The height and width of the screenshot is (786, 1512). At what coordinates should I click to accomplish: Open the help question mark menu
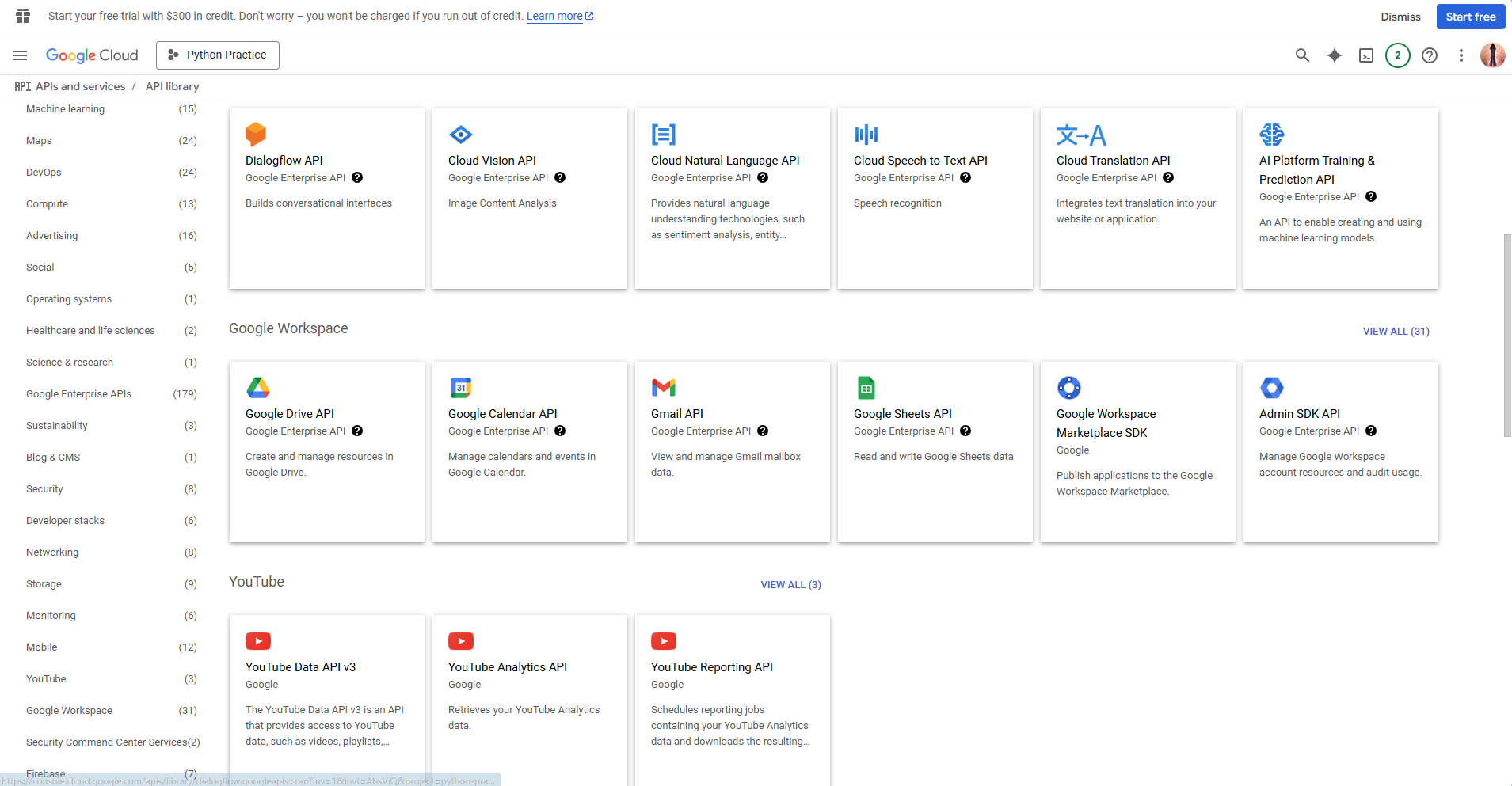(x=1430, y=55)
